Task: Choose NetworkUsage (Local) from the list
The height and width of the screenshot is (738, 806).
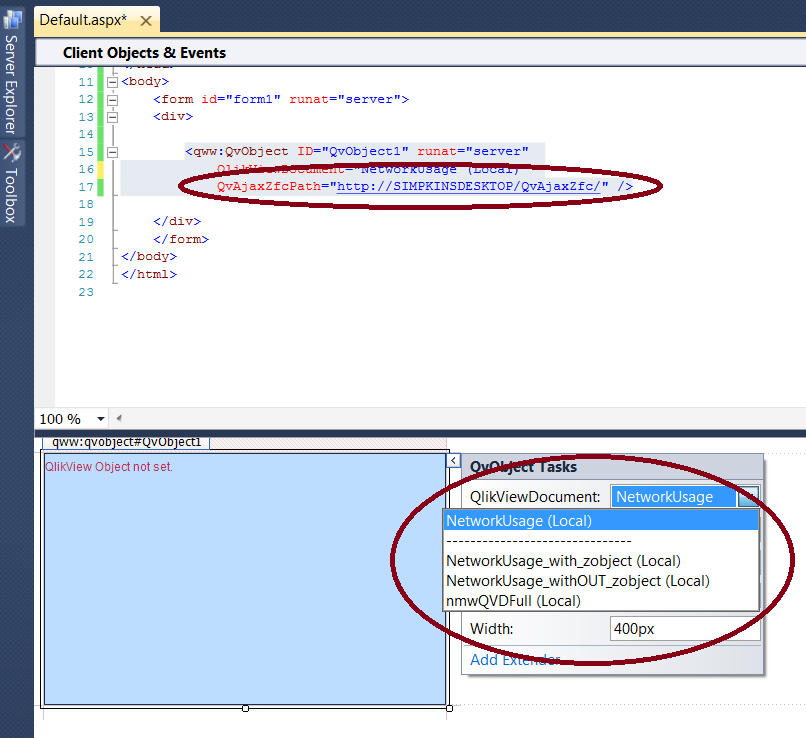Action: click(519, 521)
